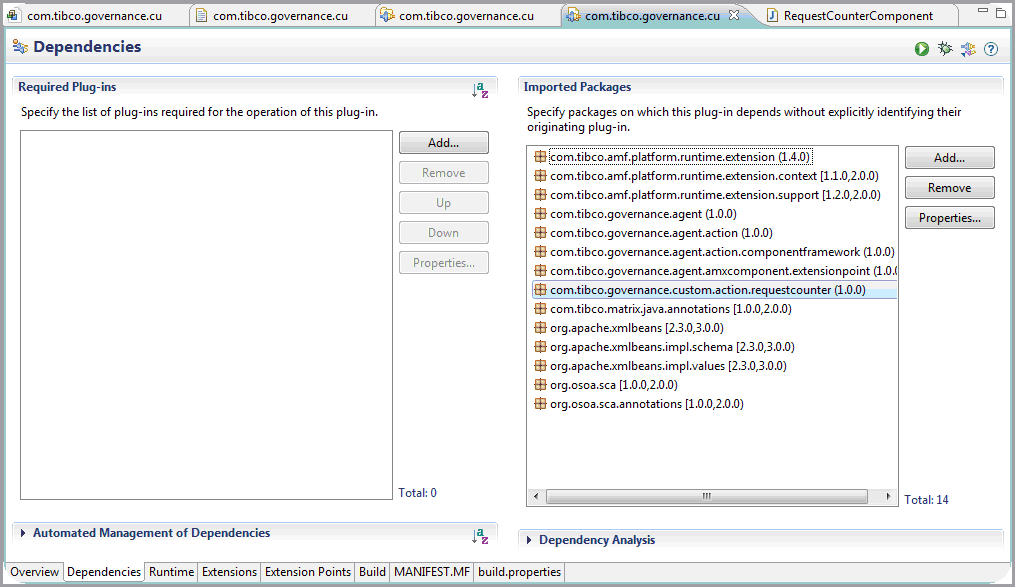Sort Required Plug-ins alphabetically
Screen dimensions: 1015x587
click(480, 90)
